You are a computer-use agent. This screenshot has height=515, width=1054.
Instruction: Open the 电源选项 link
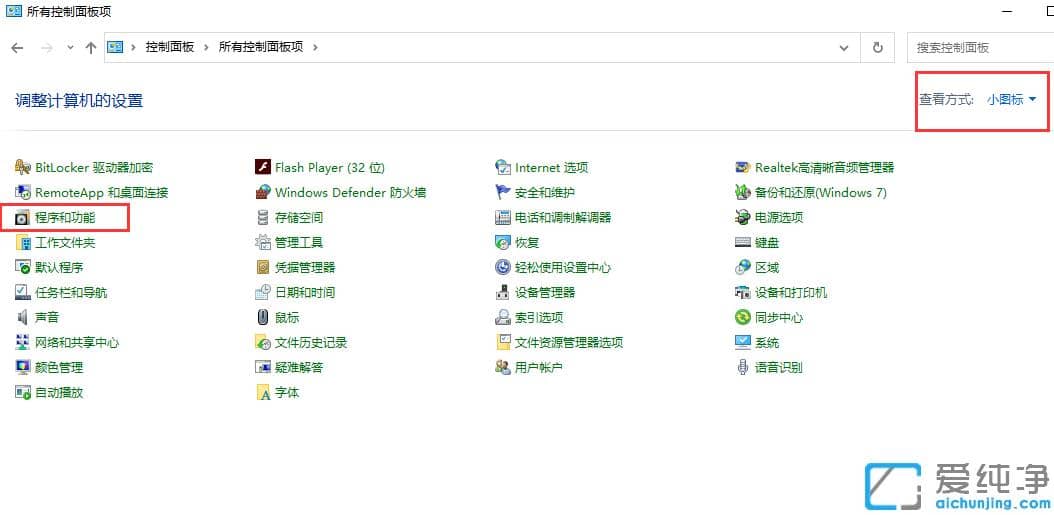click(x=779, y=218)
